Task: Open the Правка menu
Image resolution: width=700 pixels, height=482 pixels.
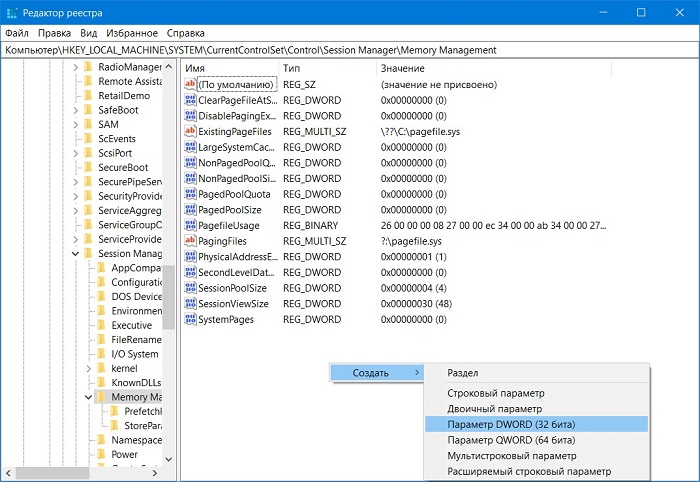Action: (54, 33)
